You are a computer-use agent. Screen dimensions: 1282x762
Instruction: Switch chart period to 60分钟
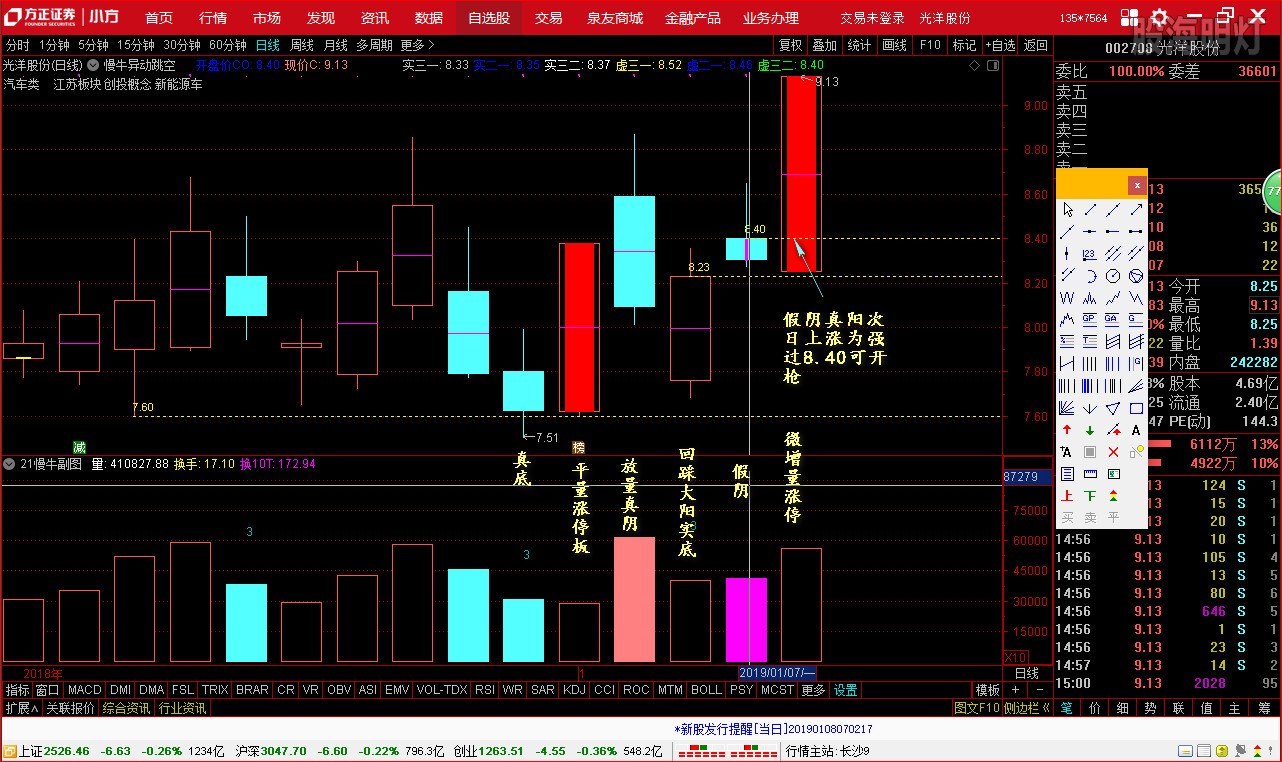click(x=228, y=45)
